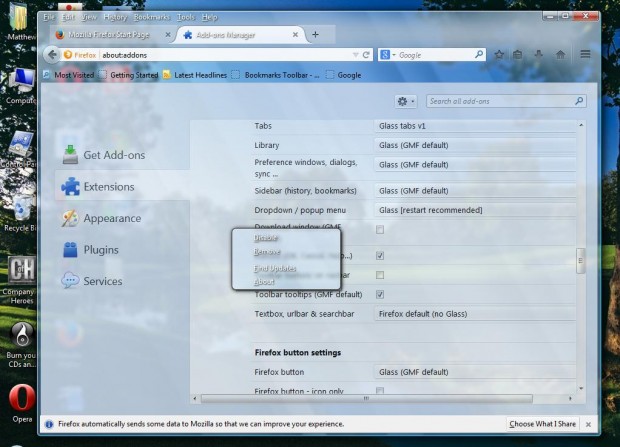Viewport: 620px width, 447px height.
Task: Open the Burn your CDs desktop icon
Action: point(21,344)
